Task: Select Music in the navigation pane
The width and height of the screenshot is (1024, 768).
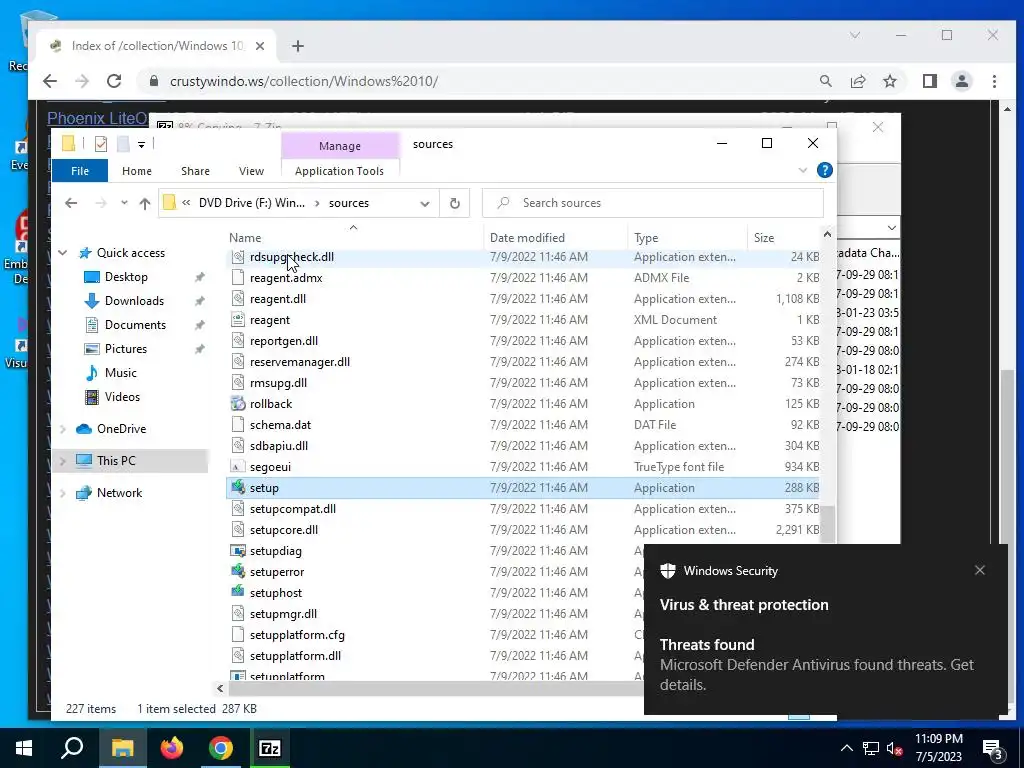Action: (121, 373)
